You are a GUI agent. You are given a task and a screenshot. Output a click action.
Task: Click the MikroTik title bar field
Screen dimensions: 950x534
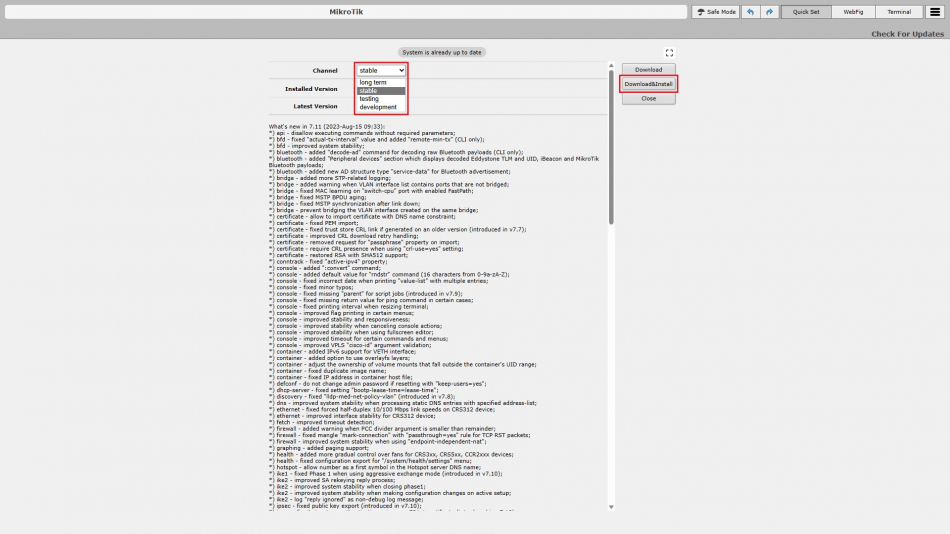pyautogui.click(x=345, y=12)
